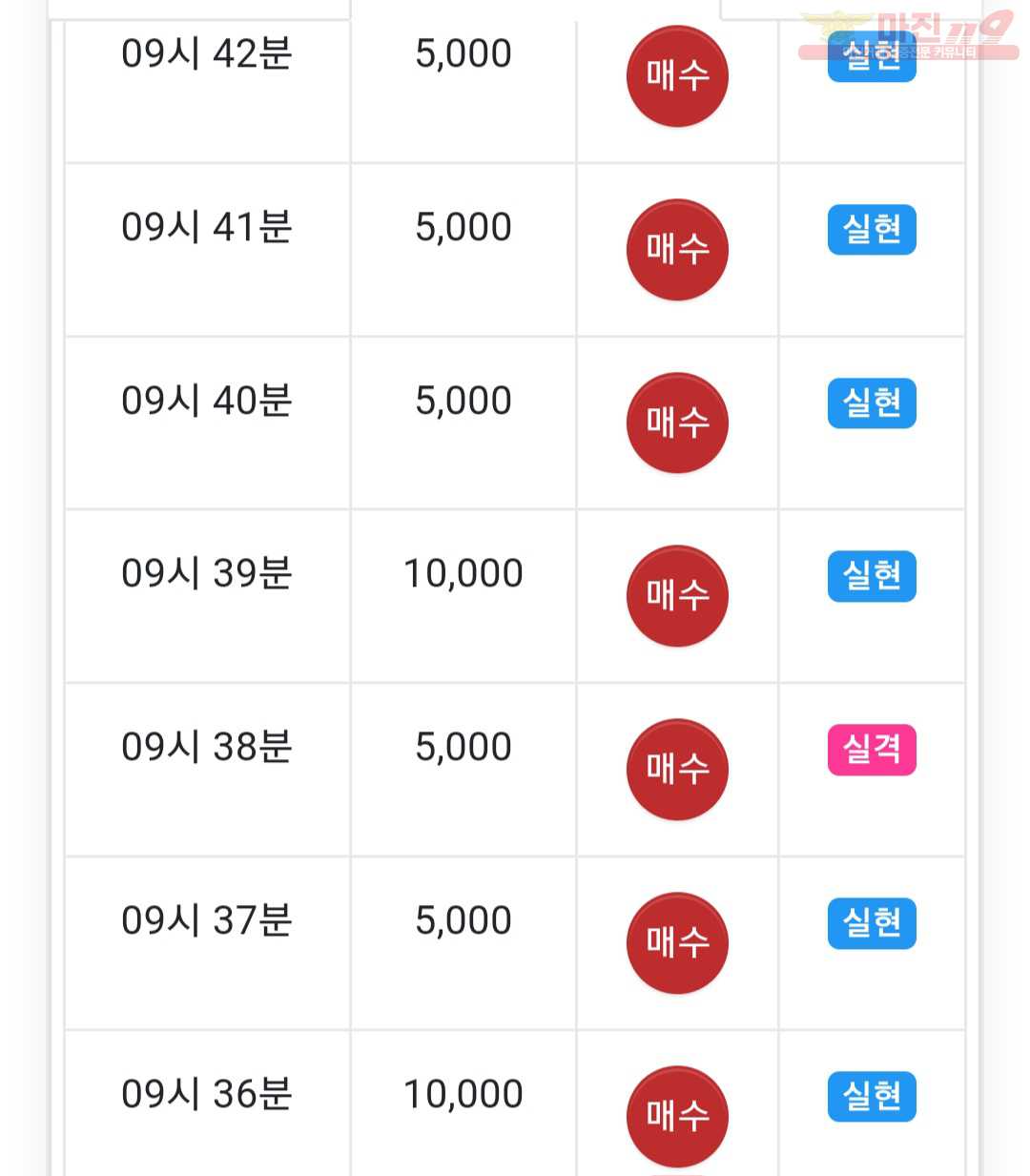This screenshot has height=1176, width=1030.
Task: Click the red 매수 button for 09시 38분
Action: [x=677, y=770]
